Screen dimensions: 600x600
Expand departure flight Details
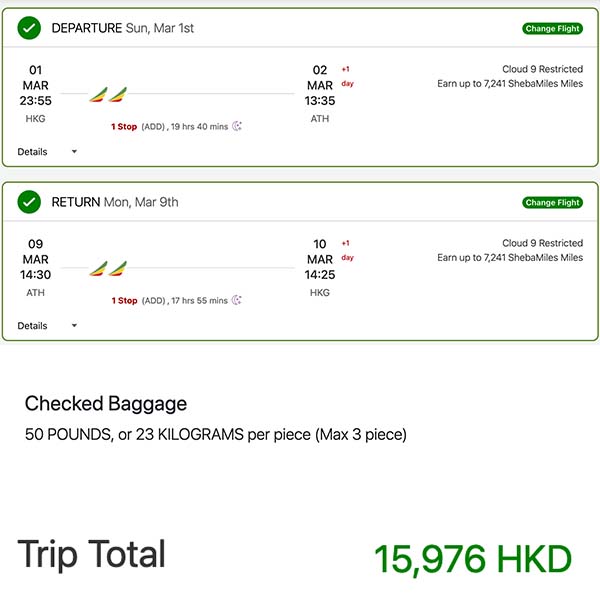(33, 152)
